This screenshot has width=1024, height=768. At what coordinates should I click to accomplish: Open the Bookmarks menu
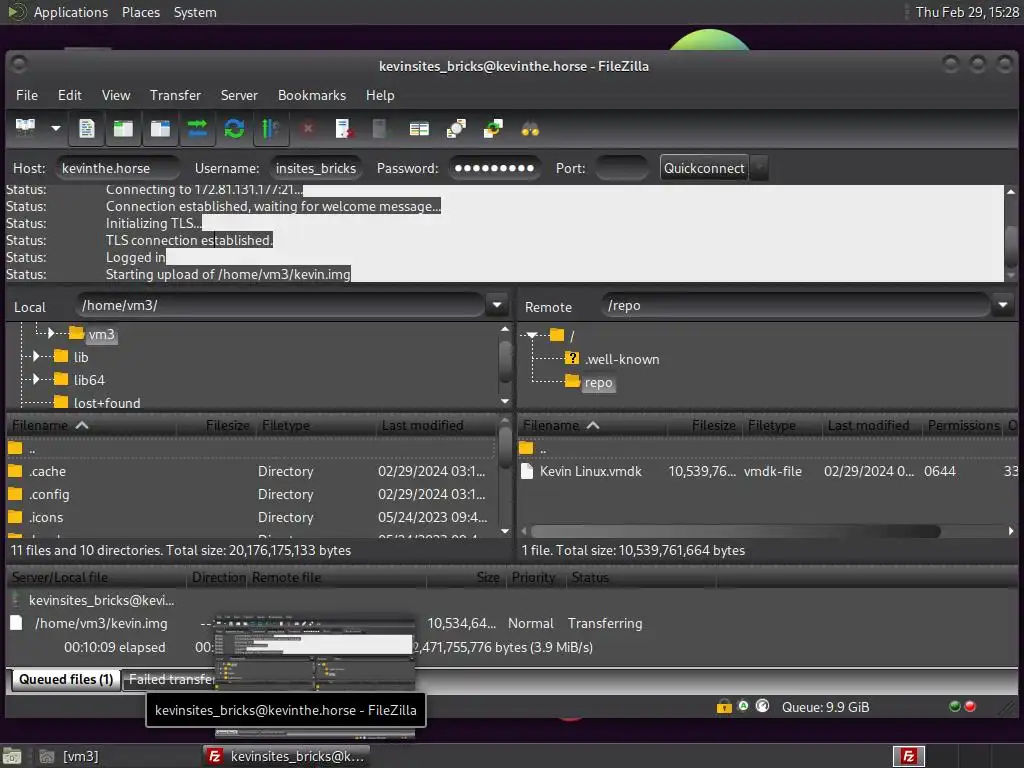click(x=312, y=95)
